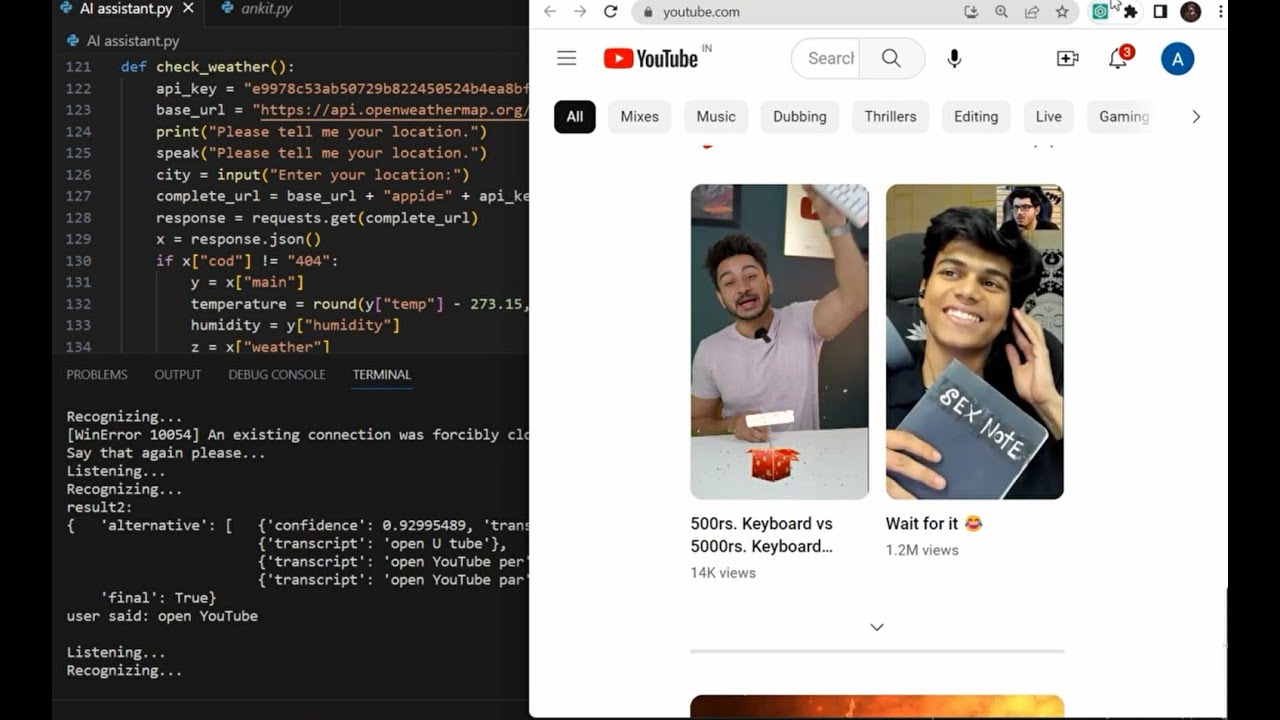Viewport: 1280px width, 720px height.
Task: Open the Create video icon on YouTube
Action: (x=1067, y=59)
